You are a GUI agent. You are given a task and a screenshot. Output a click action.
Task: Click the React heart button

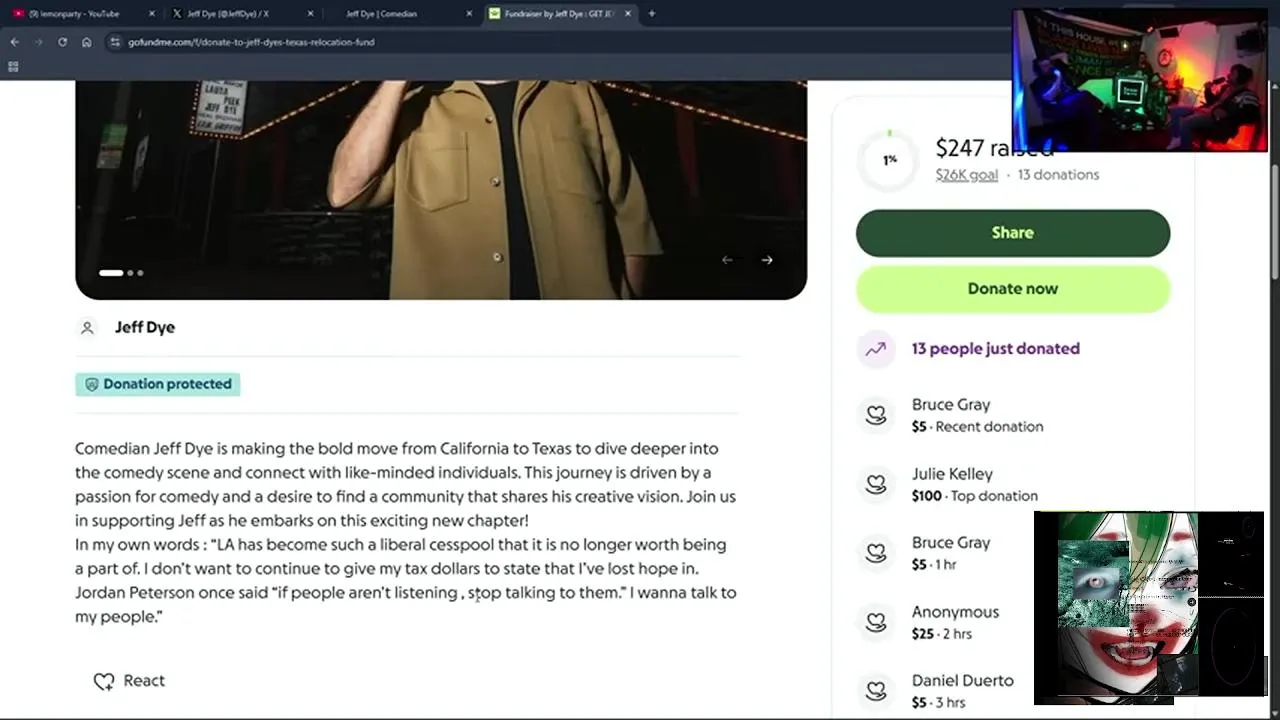coord(129,681)
